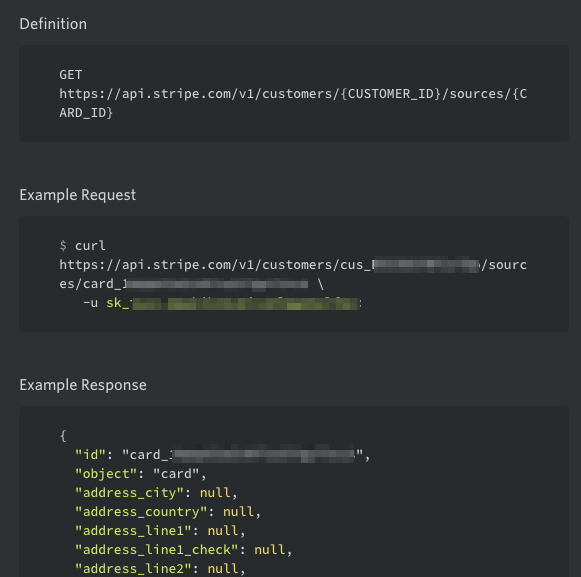
Task: Click the green sk_ secret key
Action: (x=234, y=303)
